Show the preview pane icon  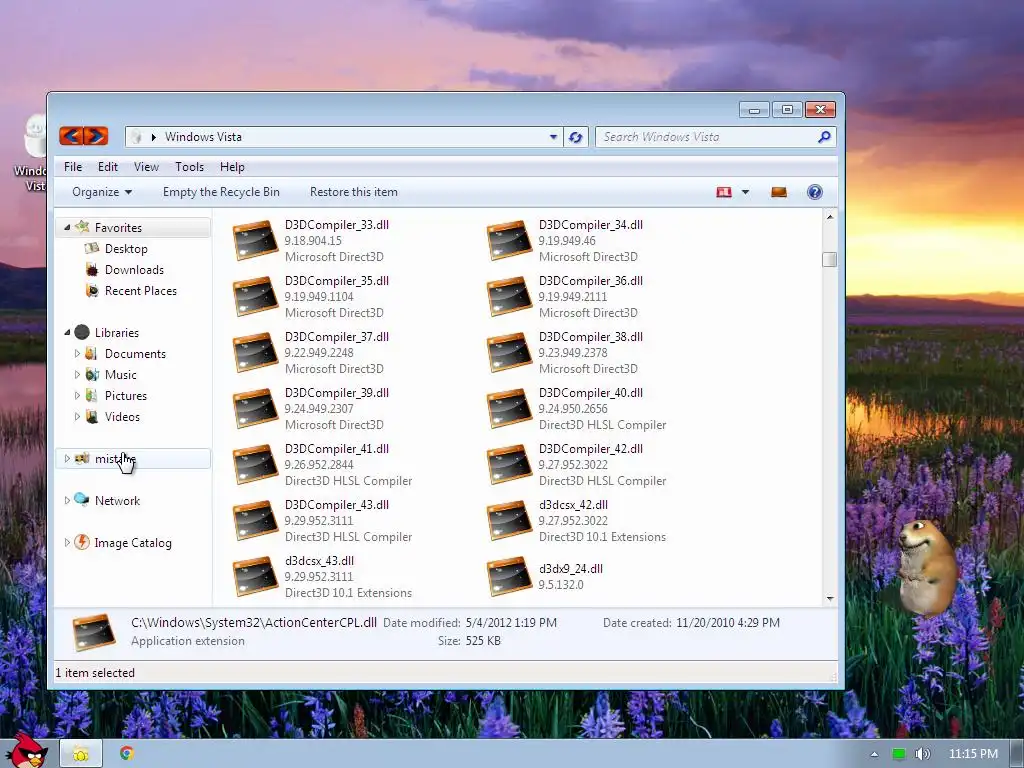pyautogui.click(x=778, y=192)
